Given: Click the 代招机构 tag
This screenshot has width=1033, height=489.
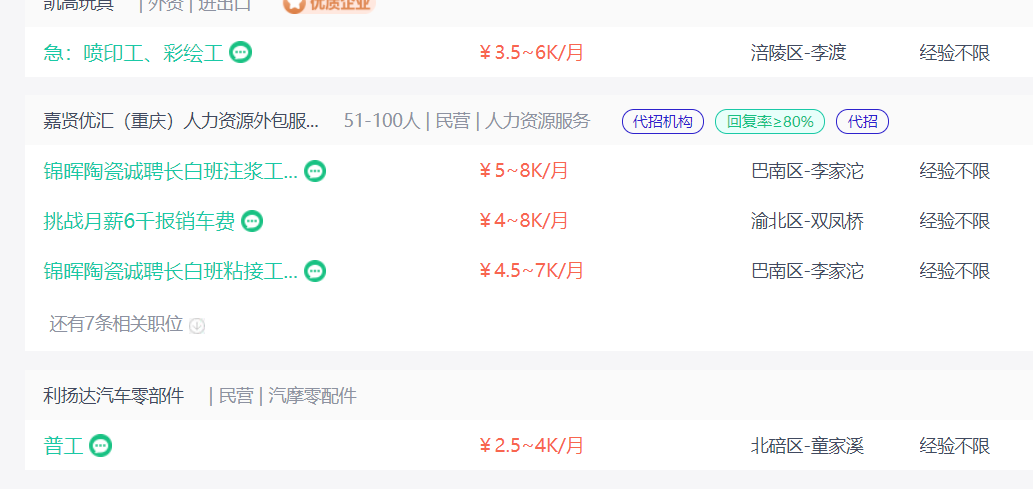Looking at the screenshot, I should [x=663, y=121].
